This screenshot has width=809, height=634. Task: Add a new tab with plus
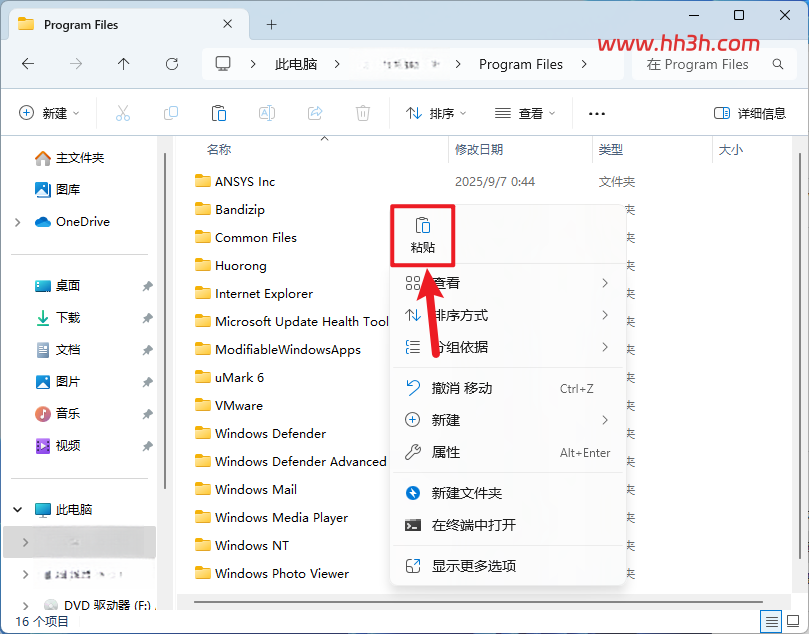tap(271, 24)
